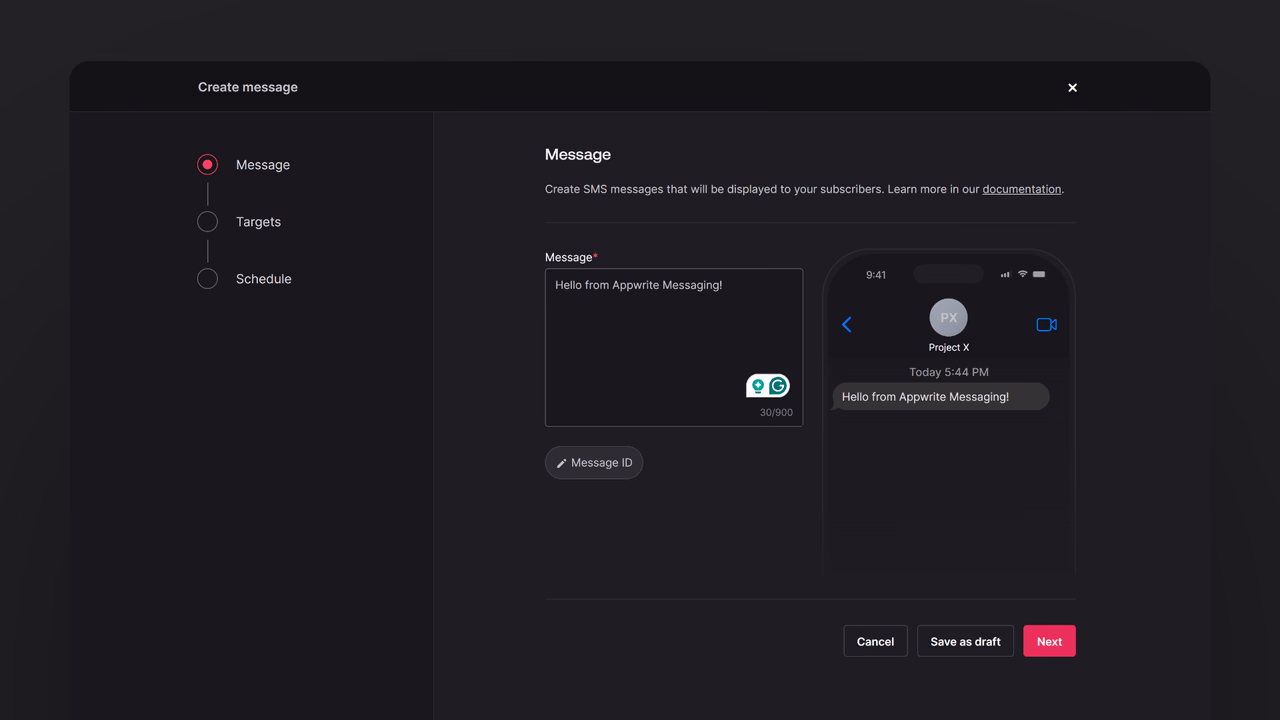The image size is (1280, 720).
Task: Click the Message ID pill button
Action: coord(594,463)
